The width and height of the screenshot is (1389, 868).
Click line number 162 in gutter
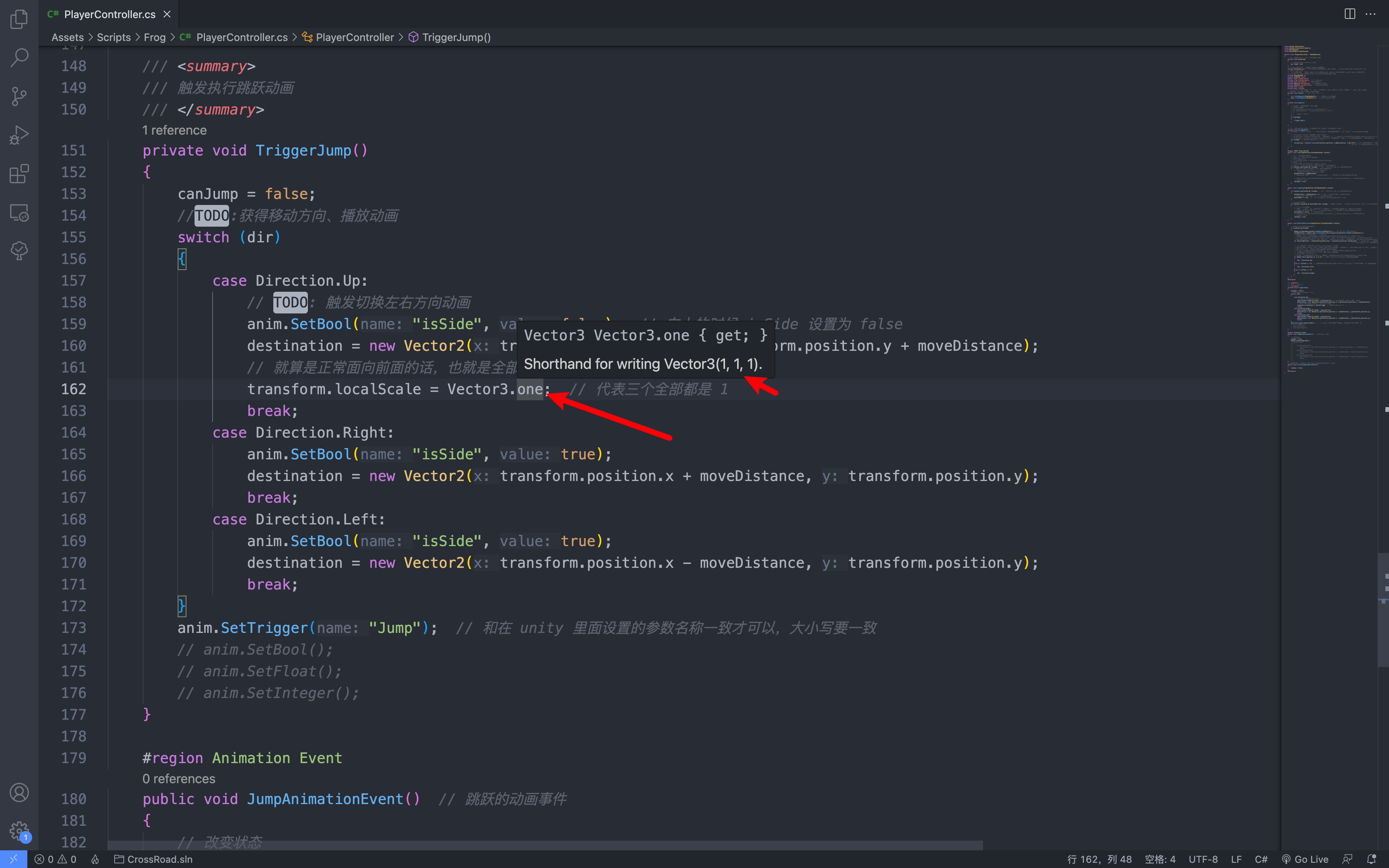coord(74,389)
